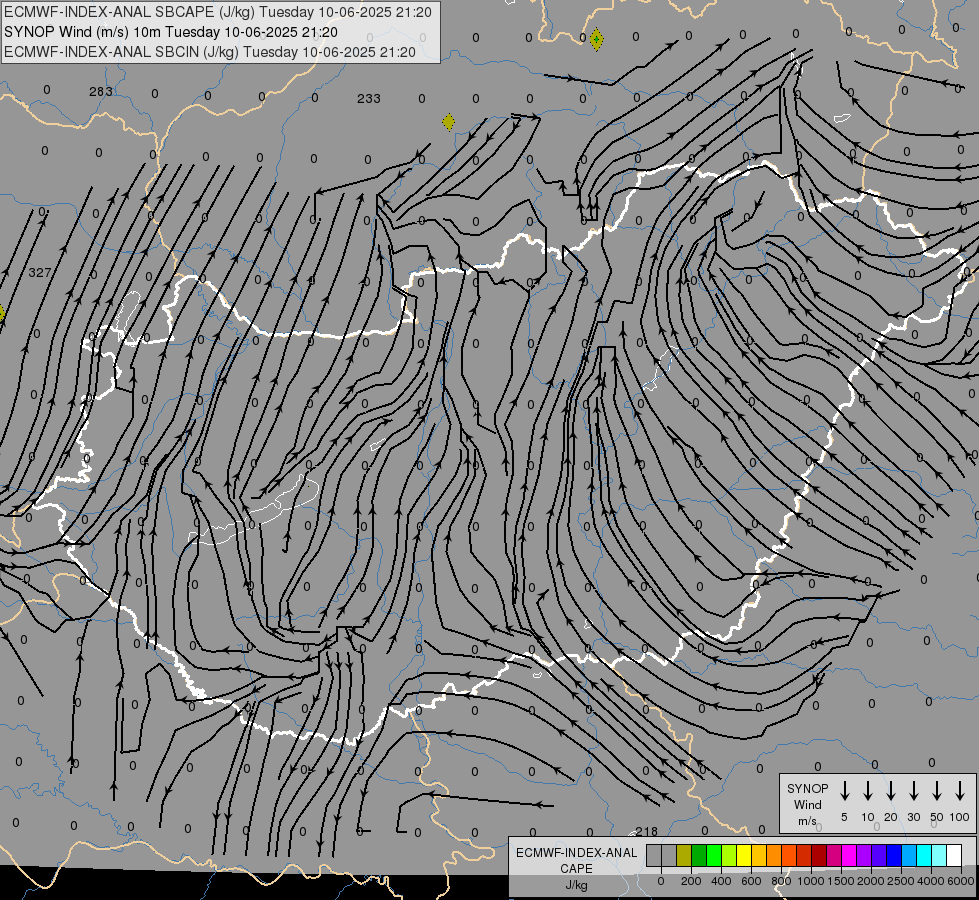Click the SYNOP Wind m/s legend title
The width and height of the screenshot is (979, 900).
click(807, 804)
